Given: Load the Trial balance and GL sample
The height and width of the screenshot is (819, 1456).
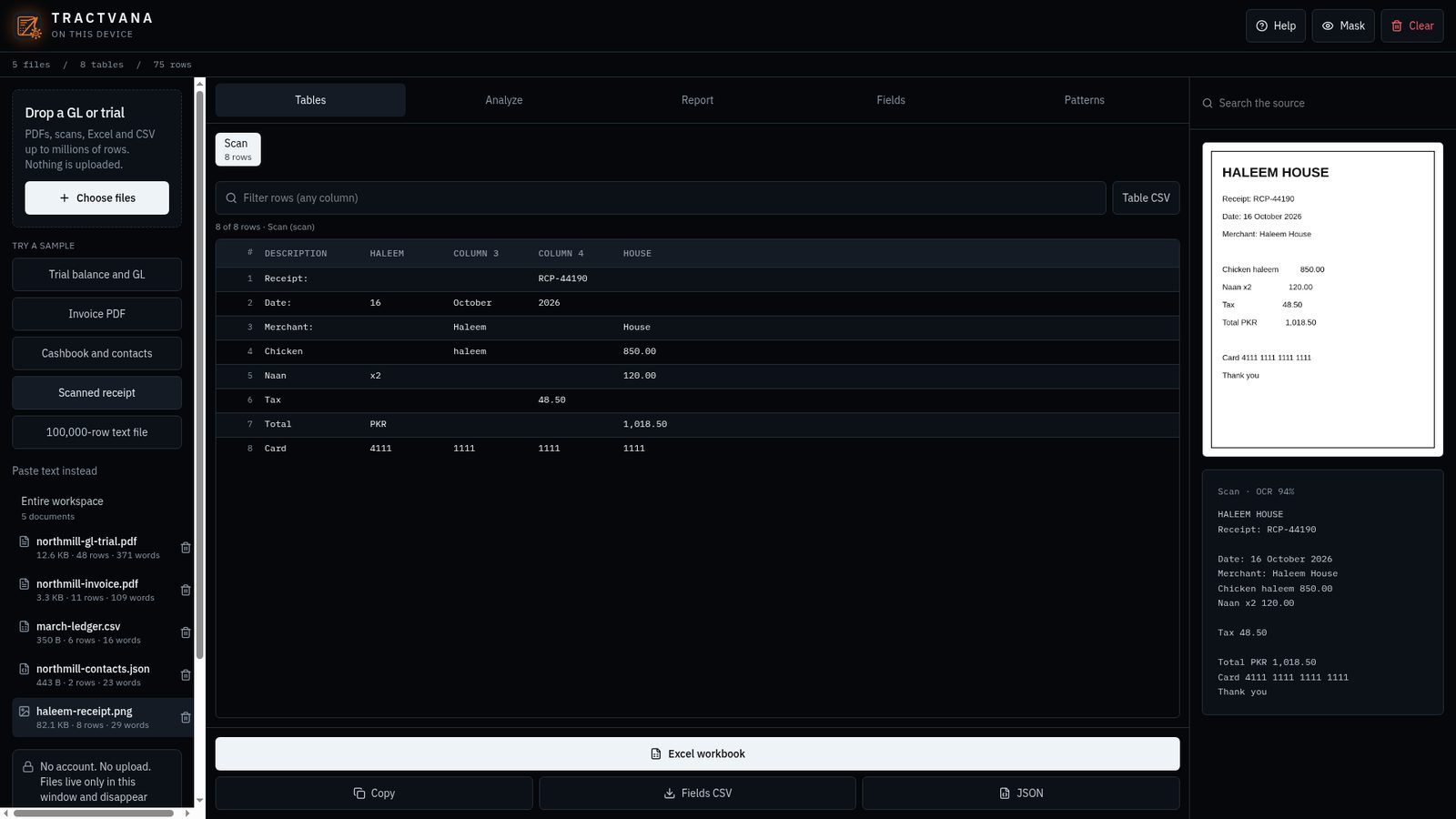Looking at the screenshot, I should pos(96,275).
